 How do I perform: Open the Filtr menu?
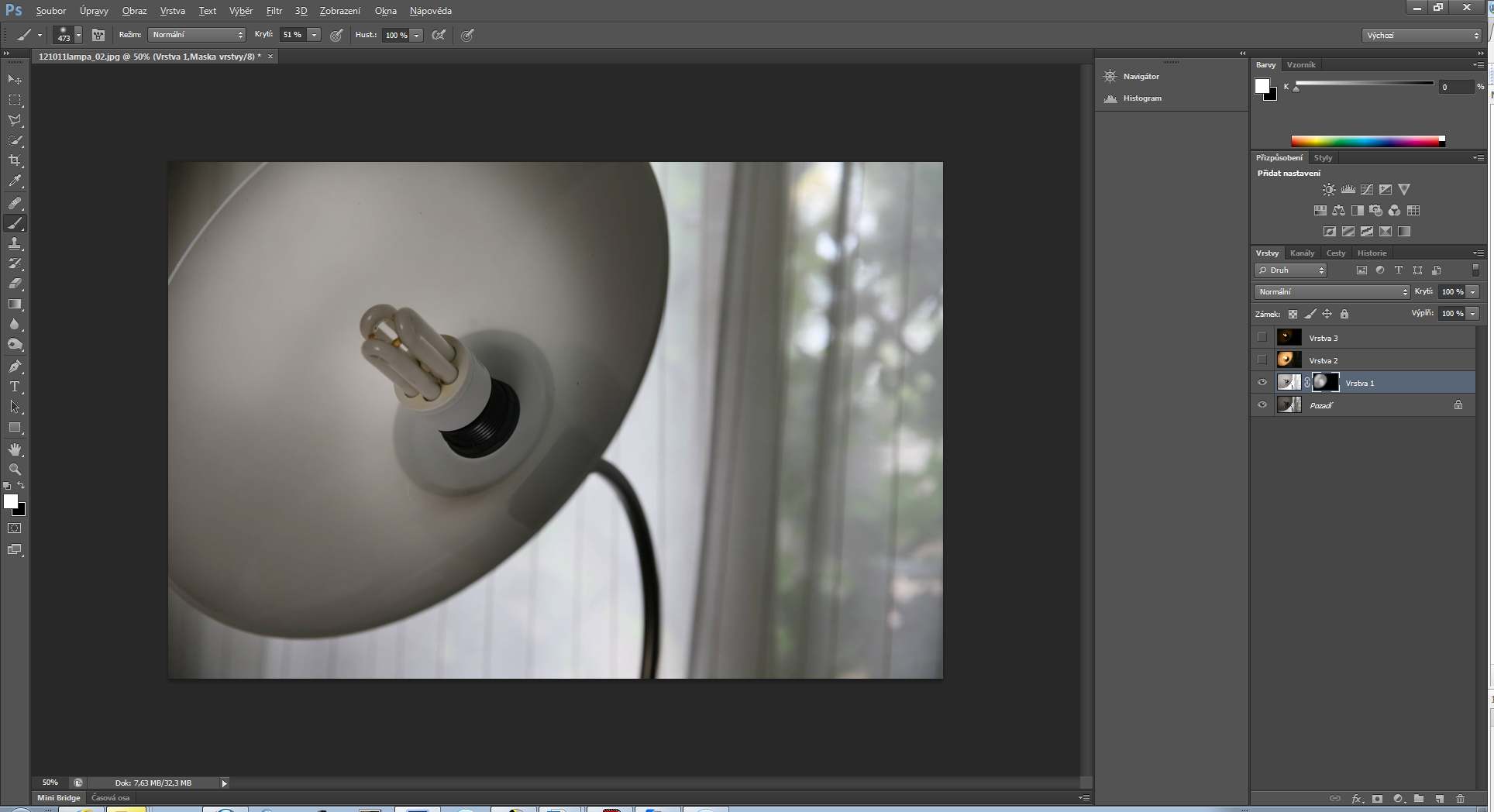tap(274, 11)
